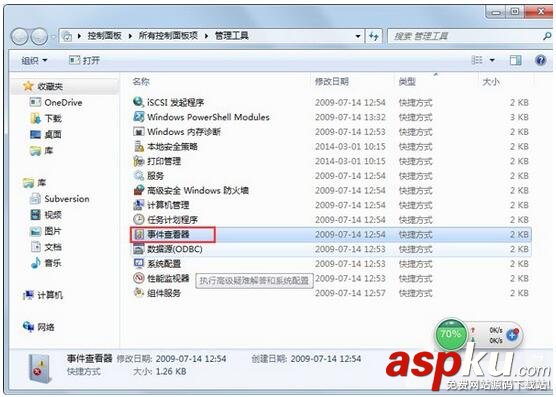Click the Back navigation arrow button
Viewport: 556px width, 397px height.
[x=20, y=36]
